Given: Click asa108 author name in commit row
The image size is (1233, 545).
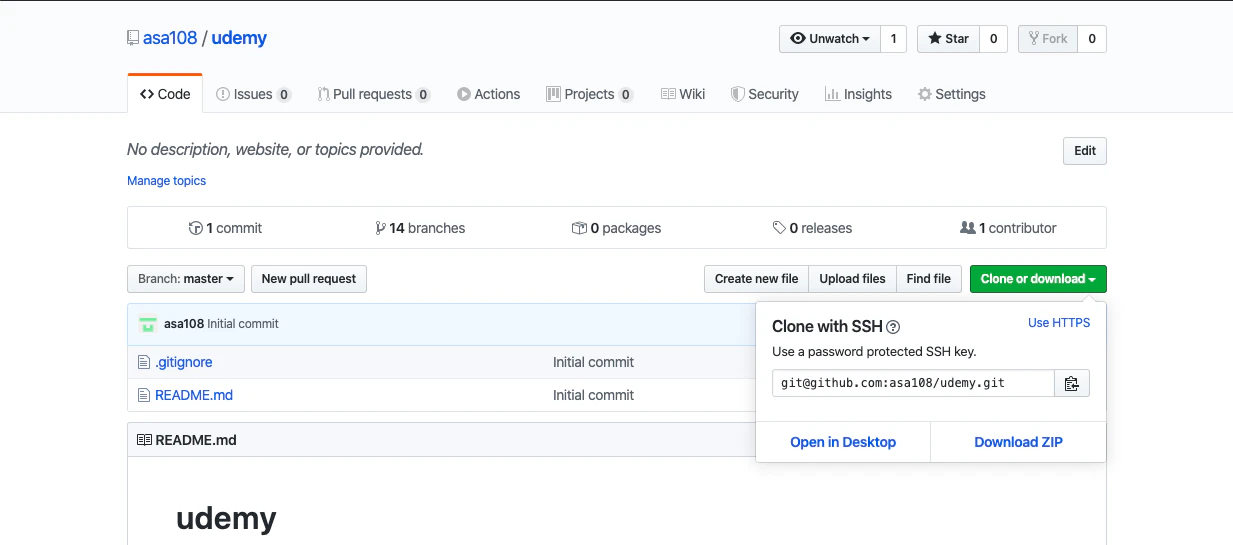Looking at the screenshot, I should 184,324.
